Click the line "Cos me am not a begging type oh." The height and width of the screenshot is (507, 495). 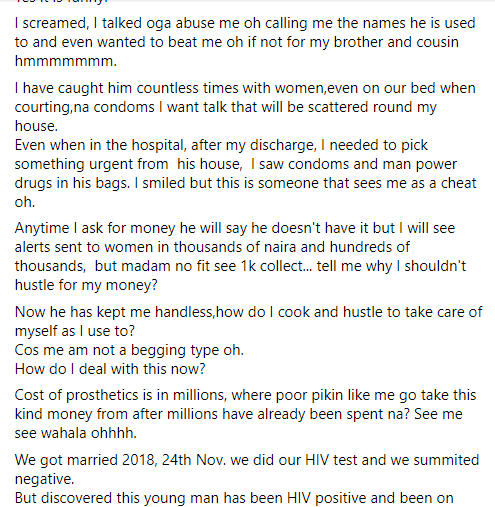[129, 350]
